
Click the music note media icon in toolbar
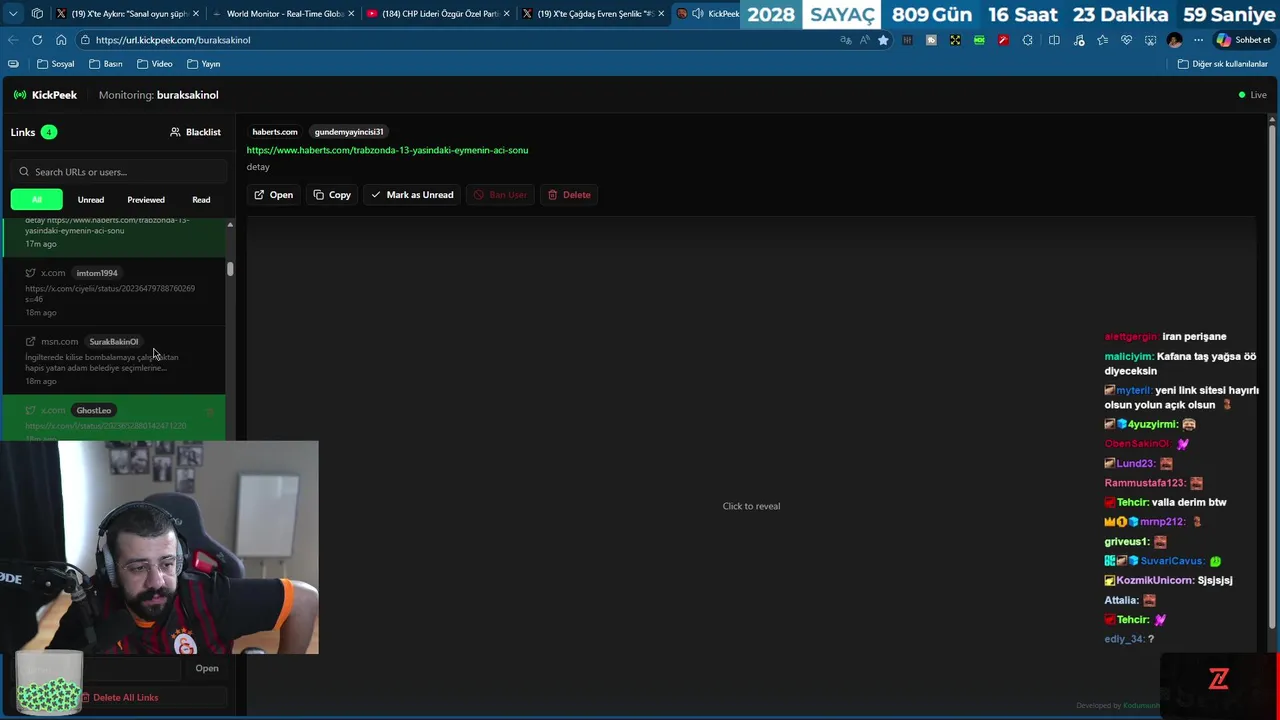click(x=1079, y=40)
